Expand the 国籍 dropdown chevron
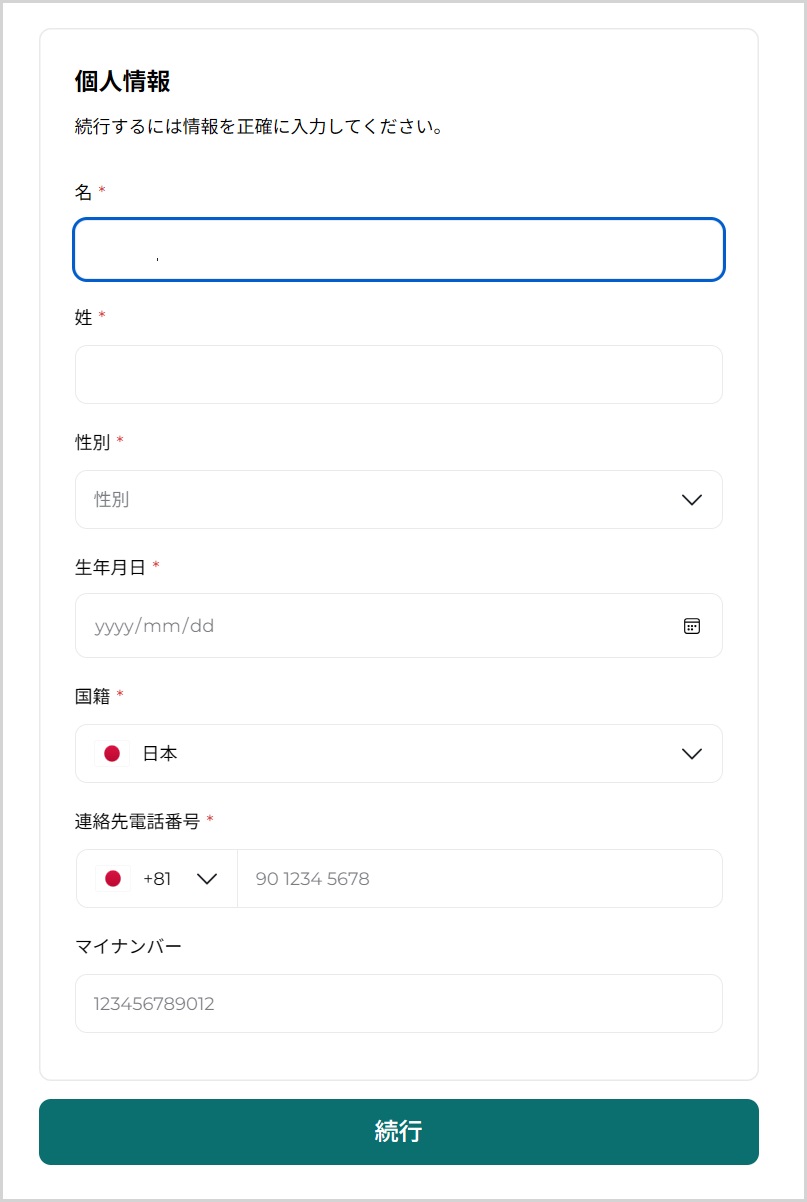Viewport: 807px width, 1202px height. [691, 754]
